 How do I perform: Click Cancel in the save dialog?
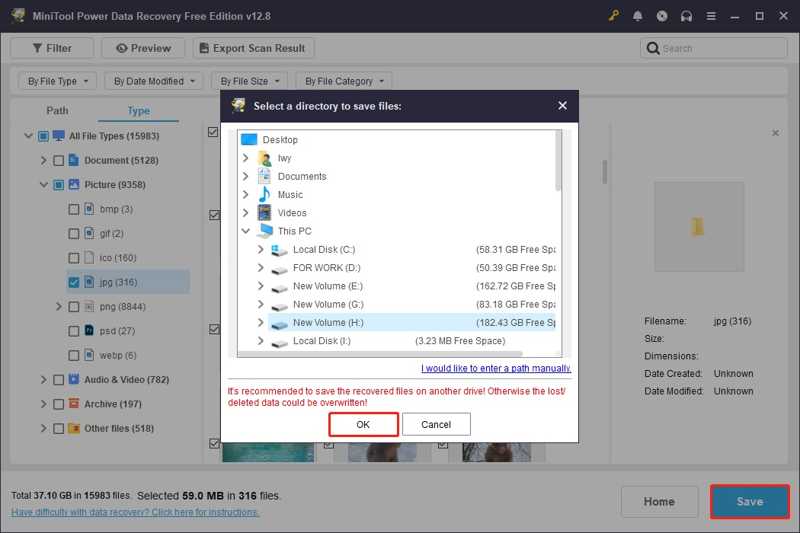coord(436,424)
